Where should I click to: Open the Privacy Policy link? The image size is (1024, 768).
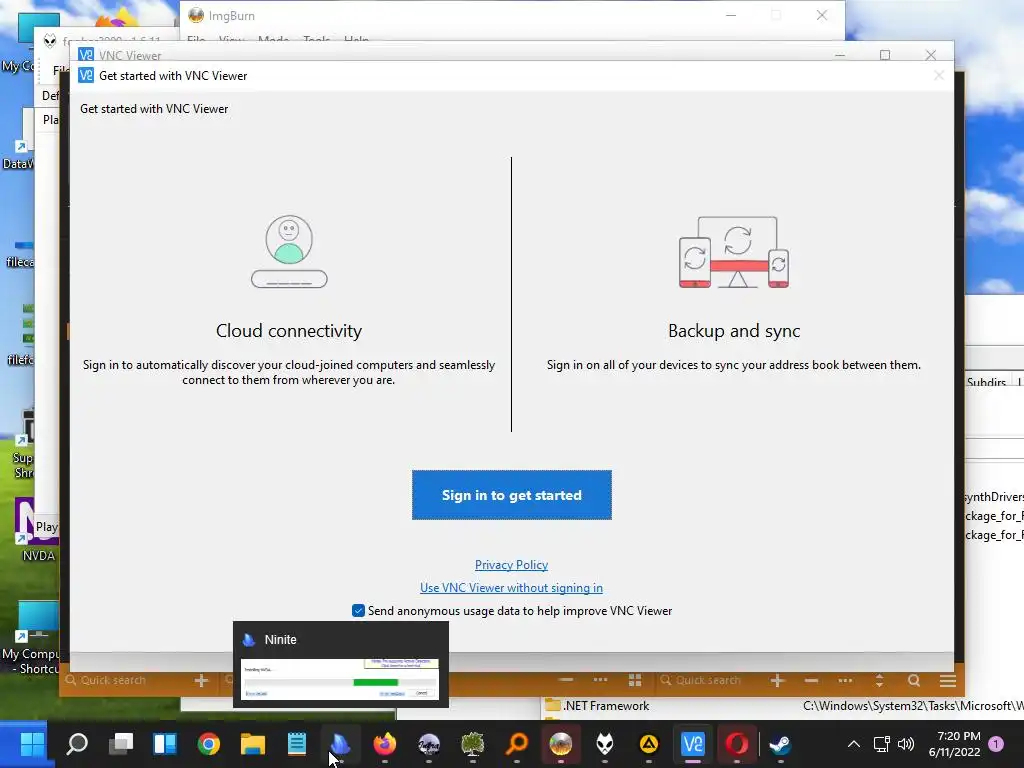[511, 565]
